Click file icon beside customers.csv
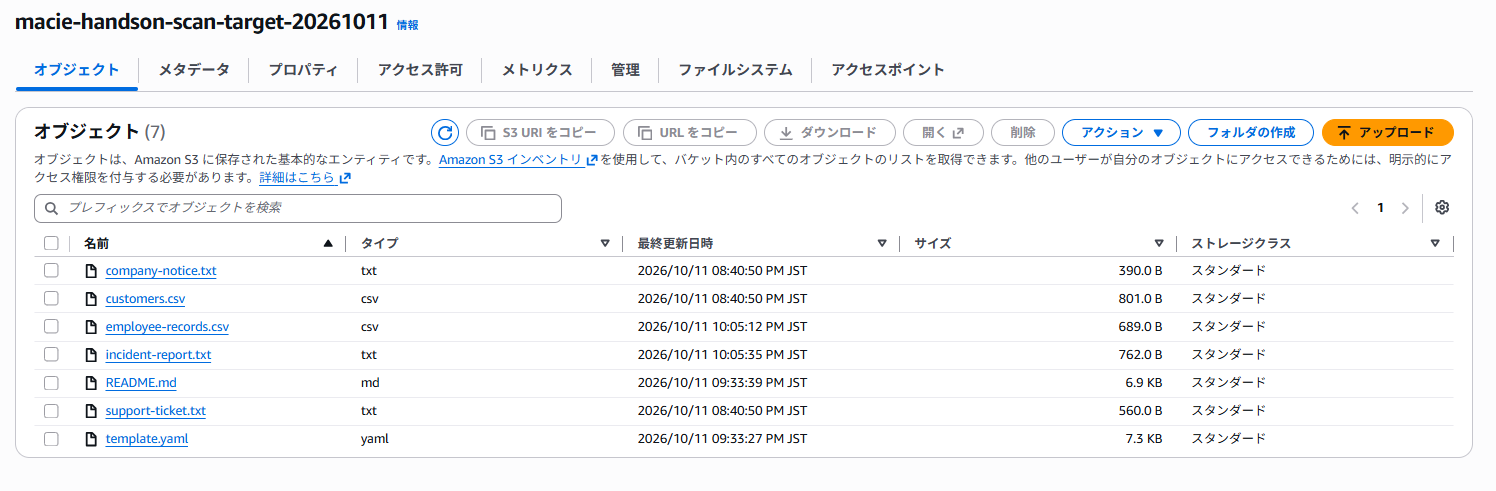Screen dimensions: 1496x491 pos(91,299)
